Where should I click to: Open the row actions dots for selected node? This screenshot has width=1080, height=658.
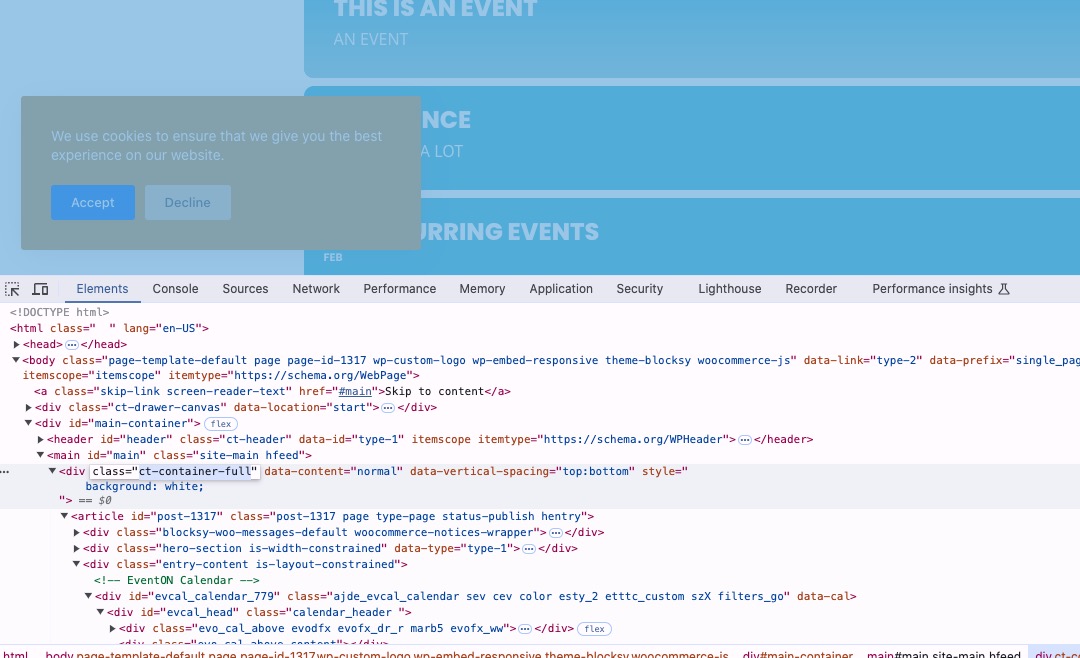(x=5, y=472)
